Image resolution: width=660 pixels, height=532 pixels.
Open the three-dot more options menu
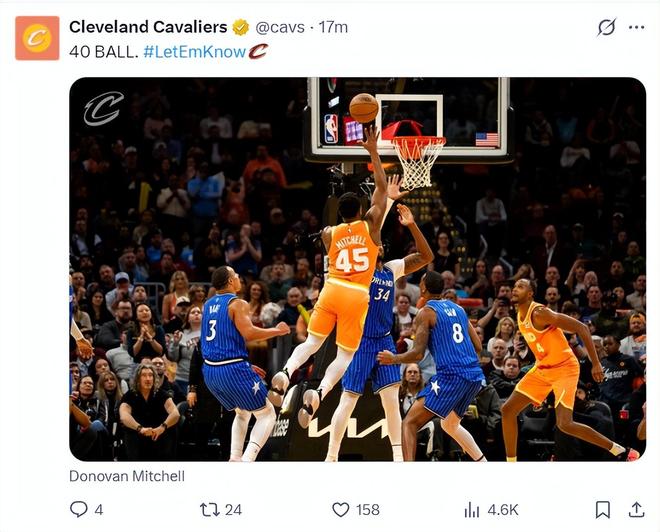[x=636, y=27]
